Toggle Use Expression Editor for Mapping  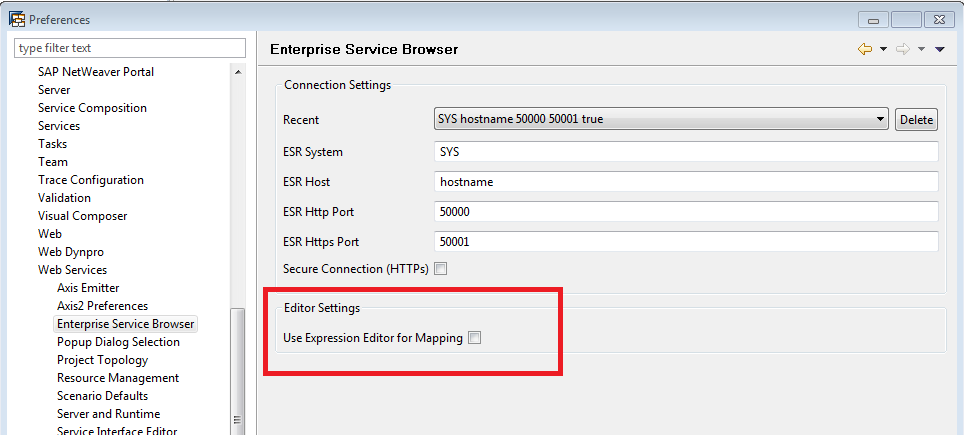475,338
